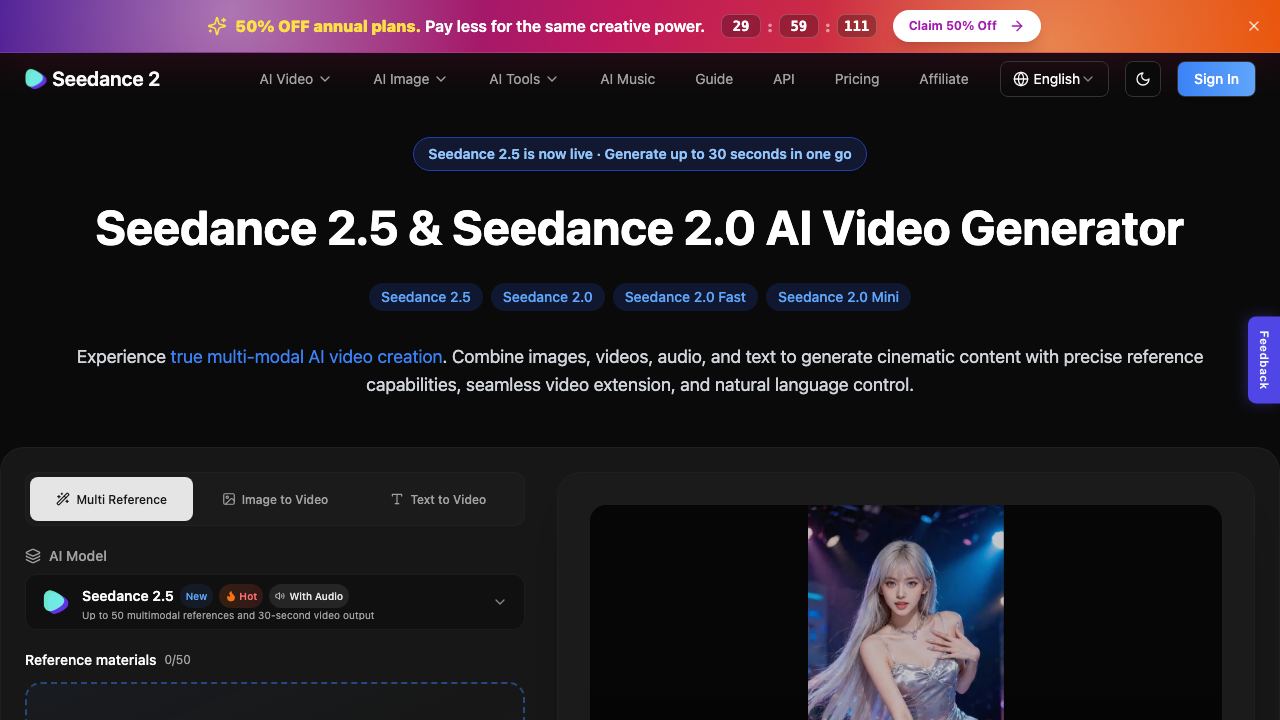Click the 0/50 reference count
This screenshot has height=720, width=1280.
click(177, 660)
